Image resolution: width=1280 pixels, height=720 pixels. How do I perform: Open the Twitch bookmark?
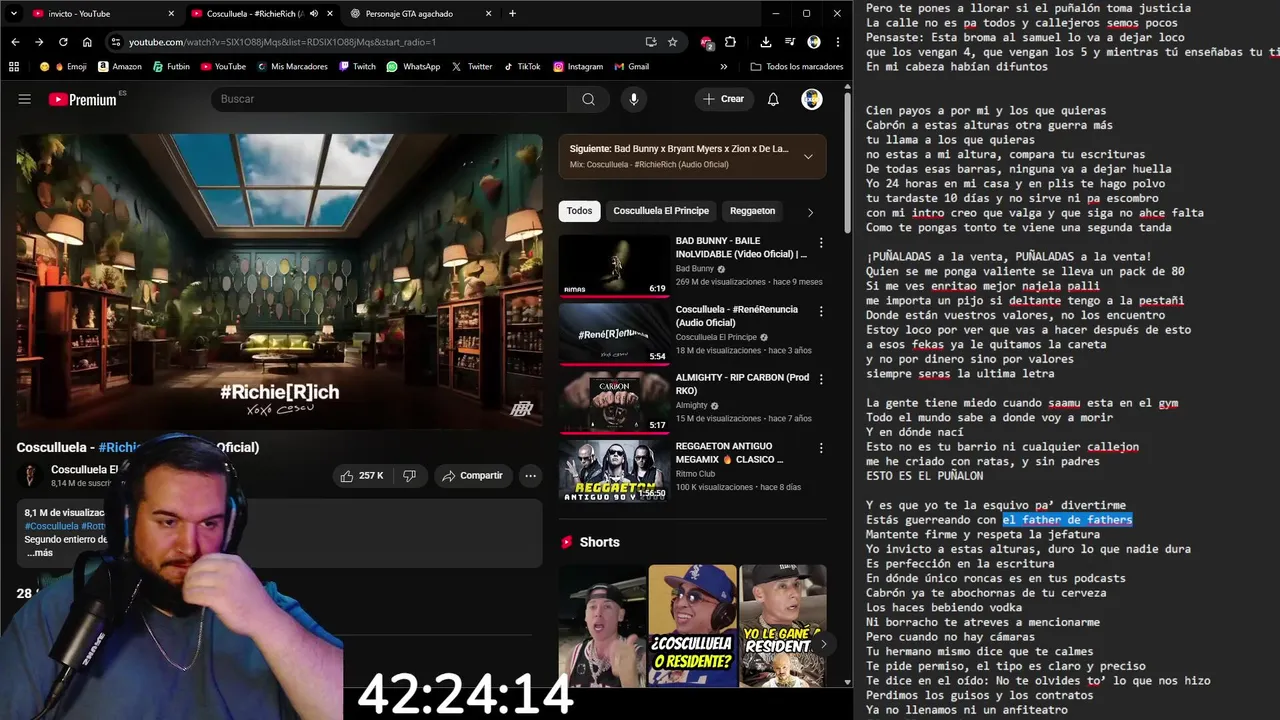(357, 67)
